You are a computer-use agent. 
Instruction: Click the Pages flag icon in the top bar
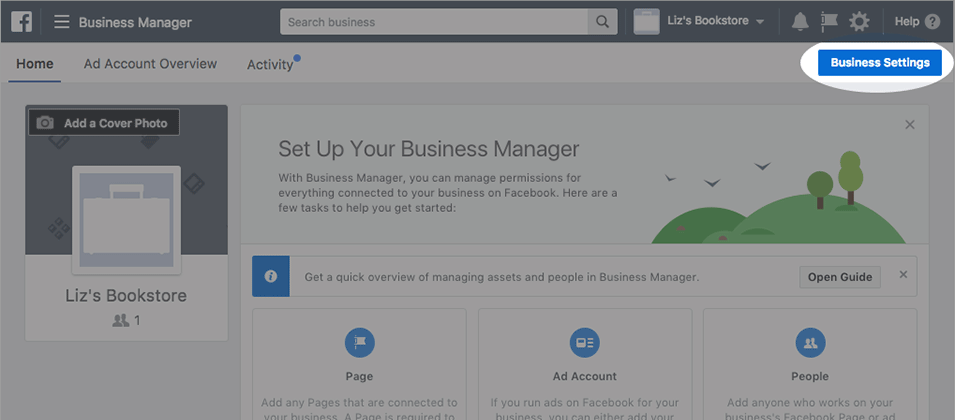coord(829,22)
